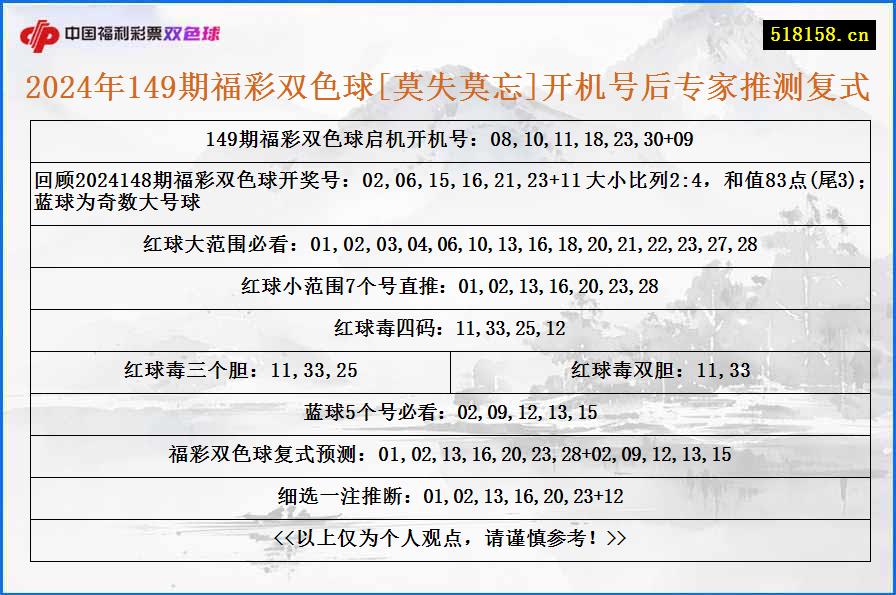
Task: Click the 中国福利彩票 phoenix logo
Action: (x=41, y=31)
